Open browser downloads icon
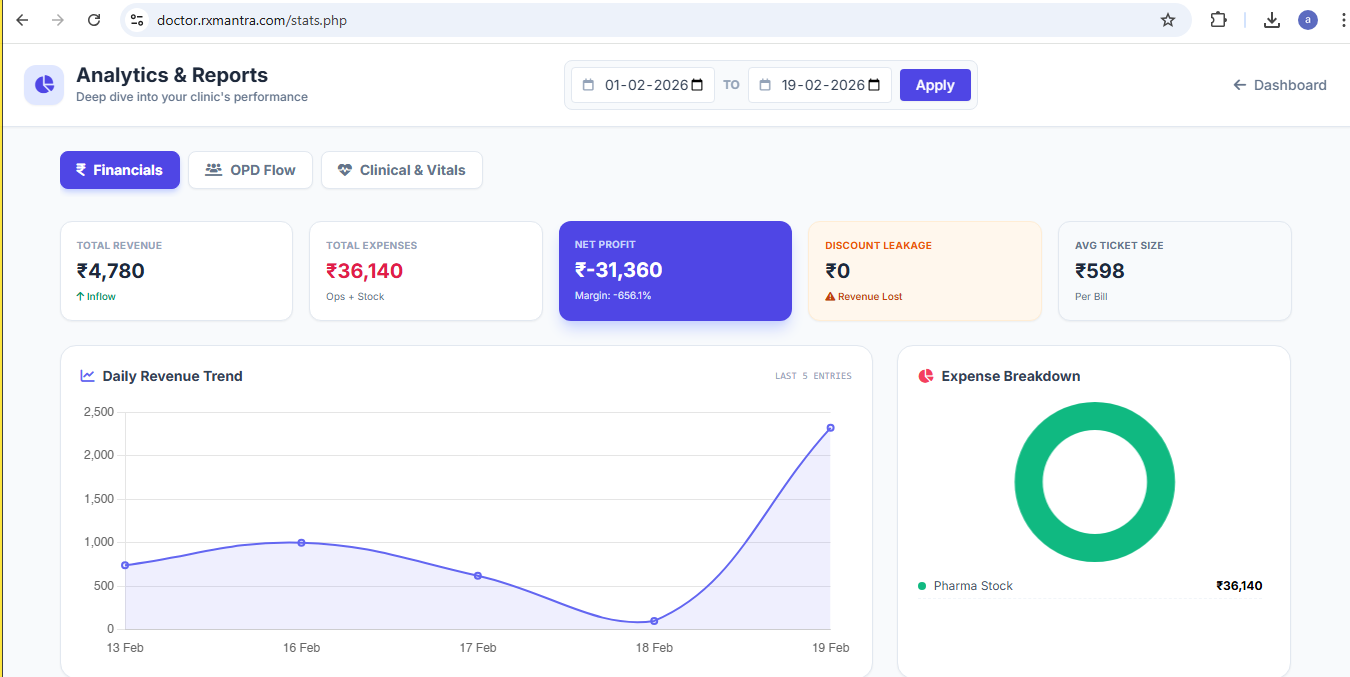The width and height of the screenshot is (1350, 677). click(x=1271, y=20)
